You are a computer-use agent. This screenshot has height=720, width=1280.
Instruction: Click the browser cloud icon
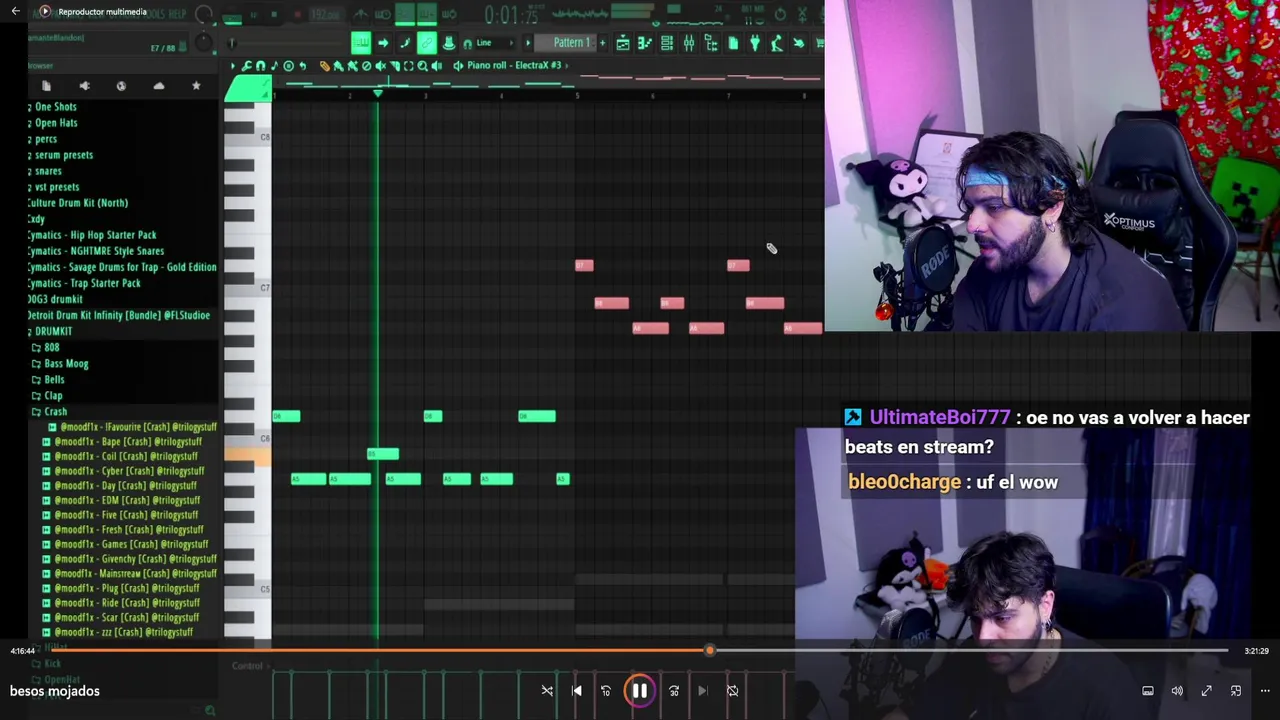coord(158,86)
